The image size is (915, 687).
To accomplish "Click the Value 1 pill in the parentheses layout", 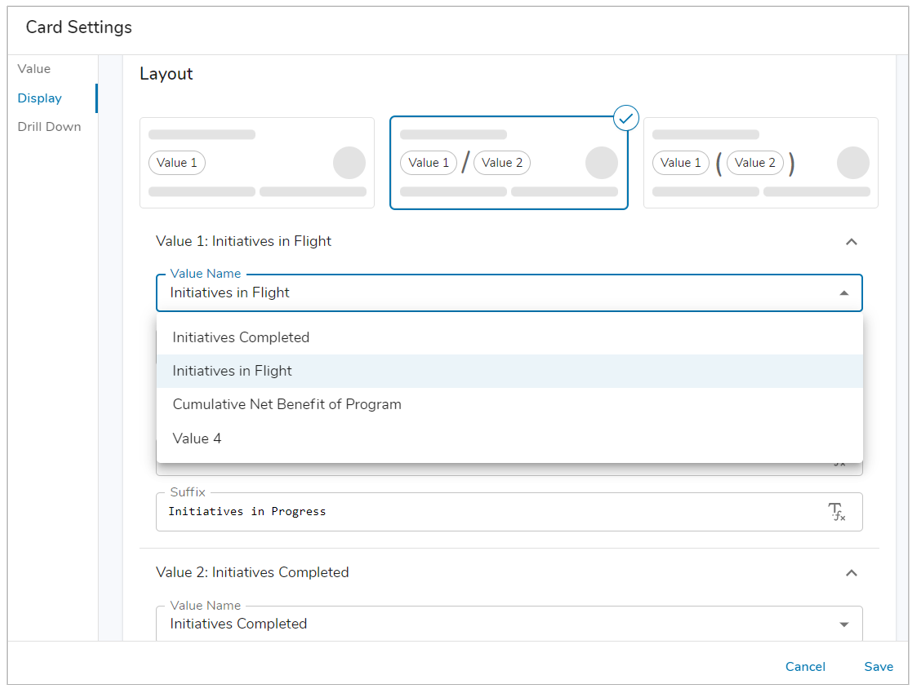I will point(681,162).
